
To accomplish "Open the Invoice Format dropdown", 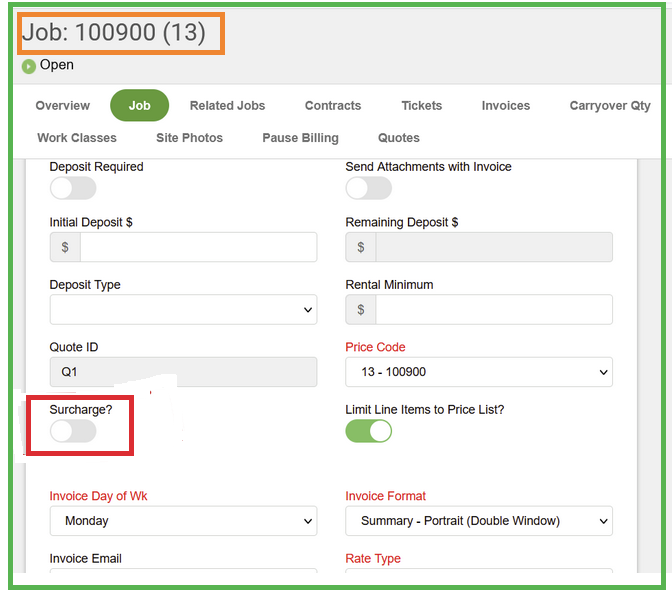I will click(x=479, y=521).
